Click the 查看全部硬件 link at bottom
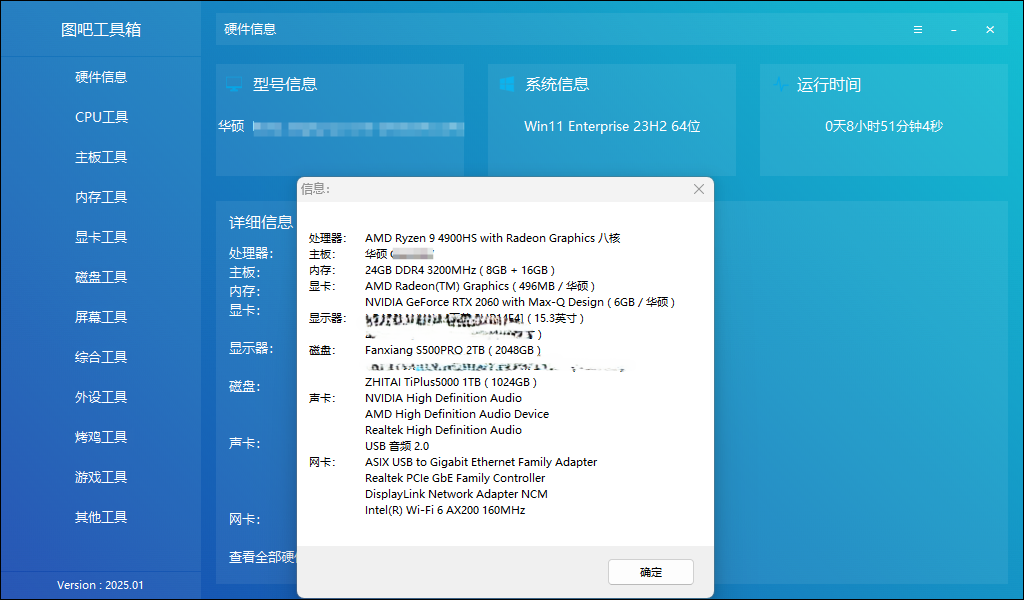1024x600 pixels. click(x=263, y=557)
